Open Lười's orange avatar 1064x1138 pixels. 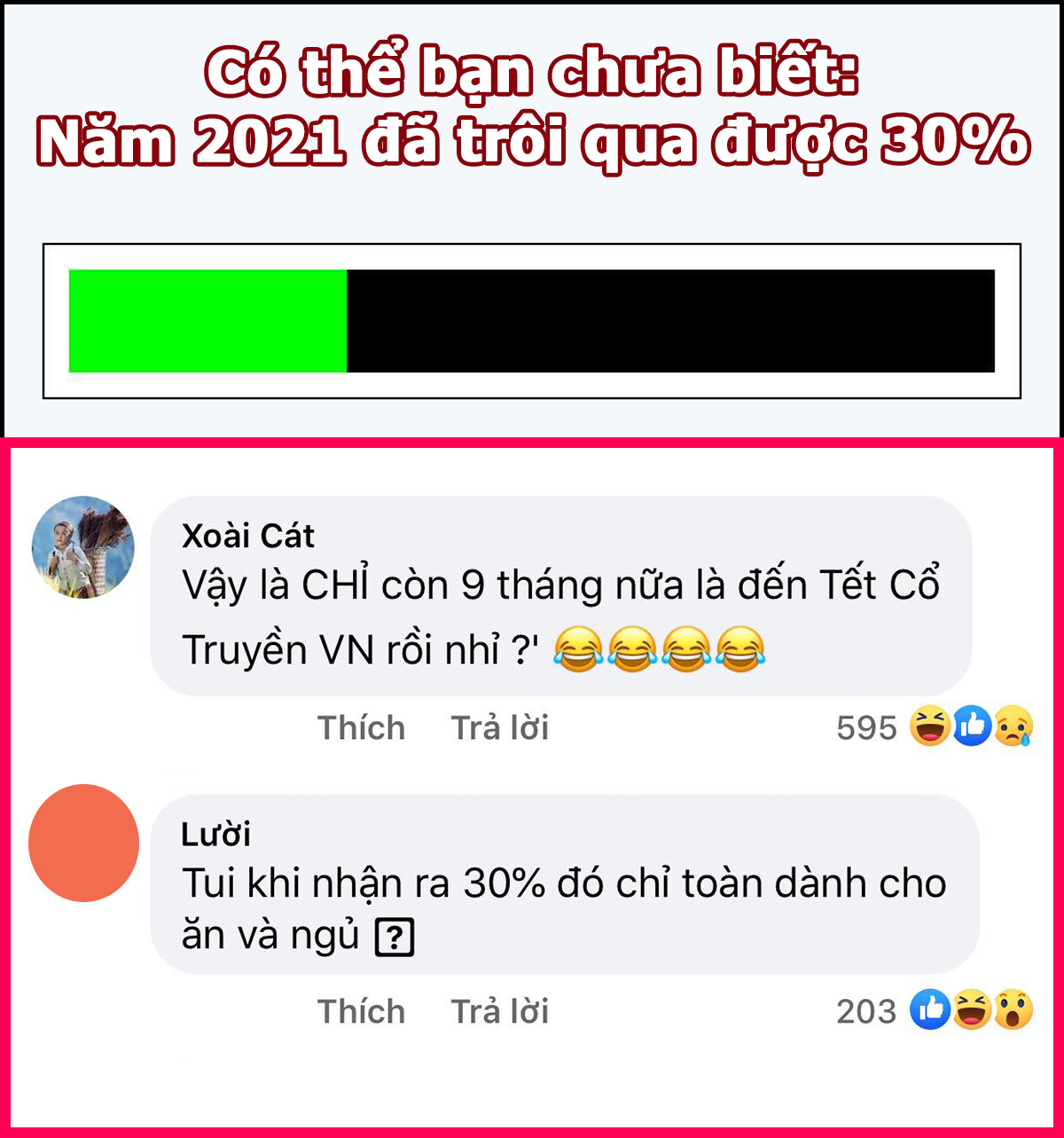[83, 843]
